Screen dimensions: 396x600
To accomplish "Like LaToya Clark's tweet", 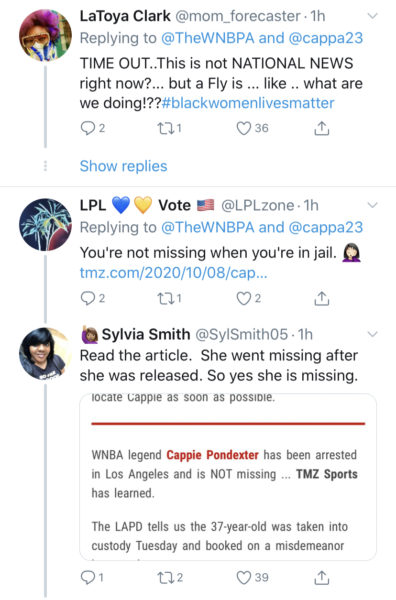I will [243, 128].
